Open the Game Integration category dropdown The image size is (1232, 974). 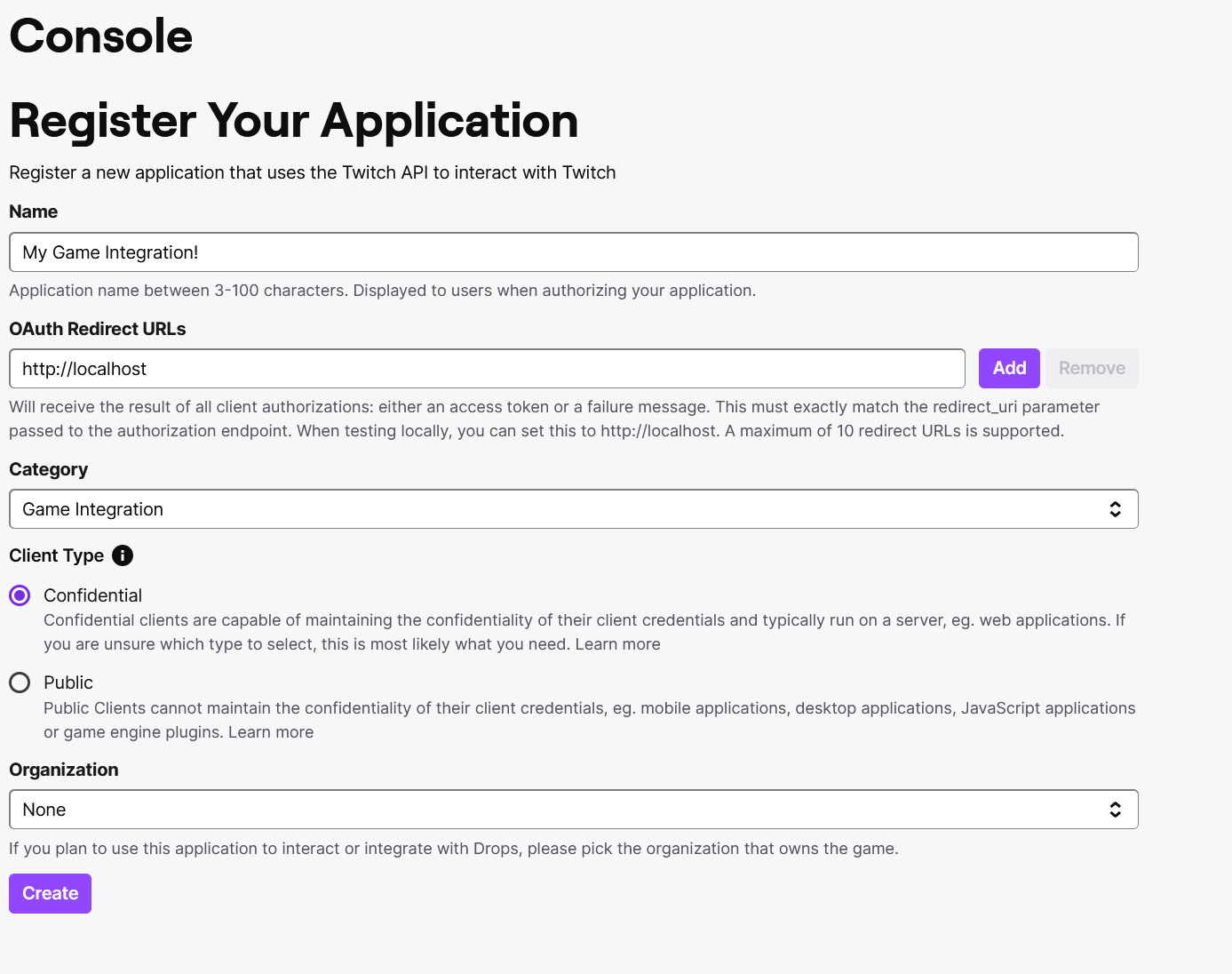click(568, 509)
